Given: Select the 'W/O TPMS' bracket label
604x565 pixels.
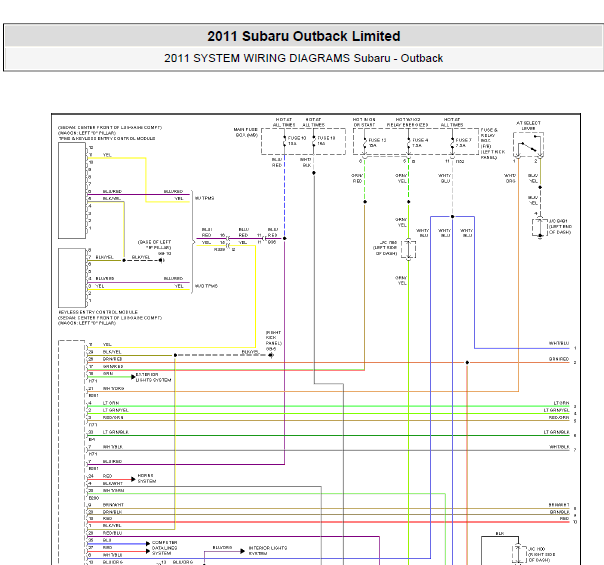Looking at the screenshot, I should coord(206,286).
